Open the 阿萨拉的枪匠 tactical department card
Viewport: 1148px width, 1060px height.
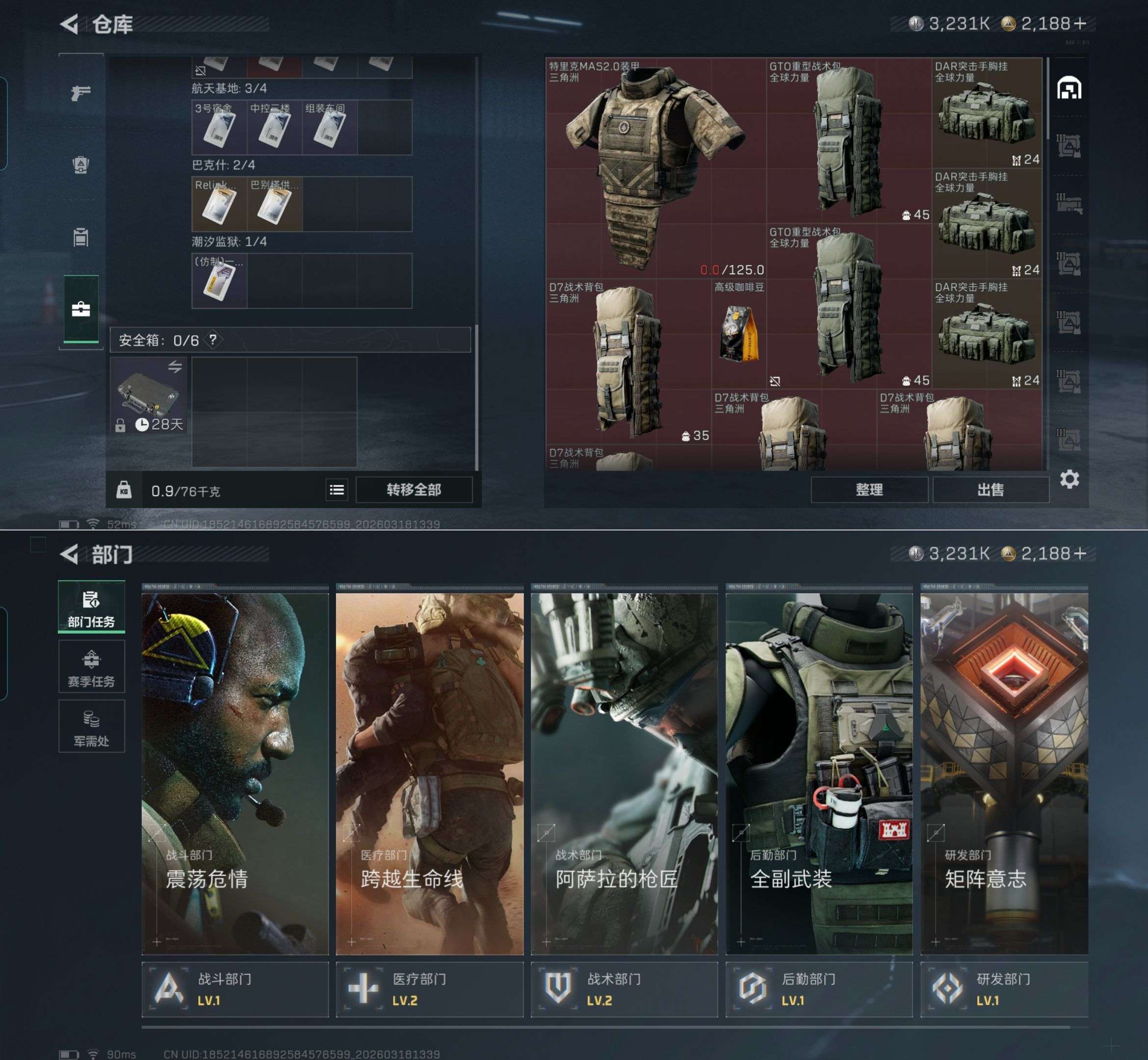625,773
